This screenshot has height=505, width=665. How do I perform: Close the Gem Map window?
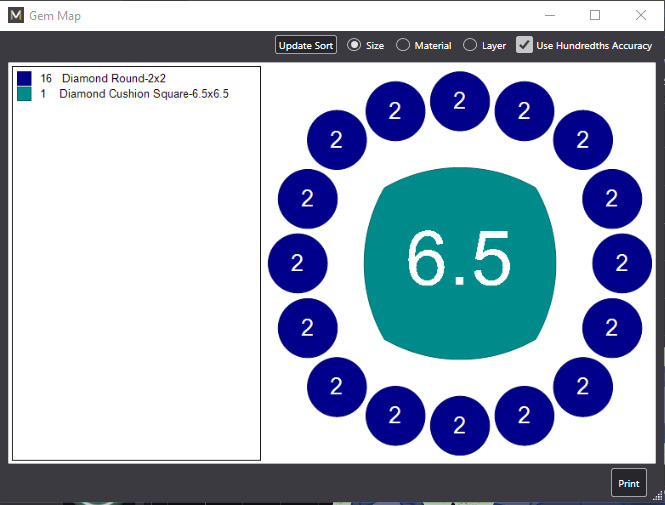click(x=641, y=16)
